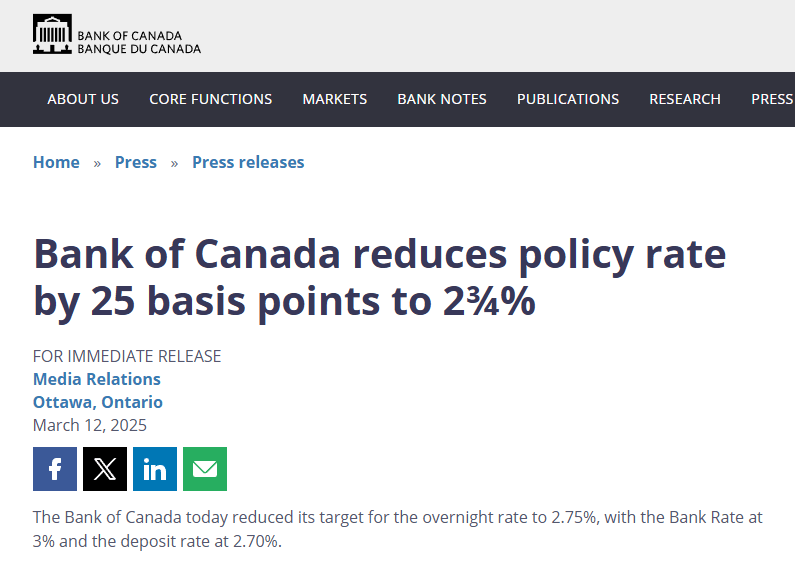Select Press in the top navigation bar
This screenshot has height=561, width=795.
[x=772, y=99]
